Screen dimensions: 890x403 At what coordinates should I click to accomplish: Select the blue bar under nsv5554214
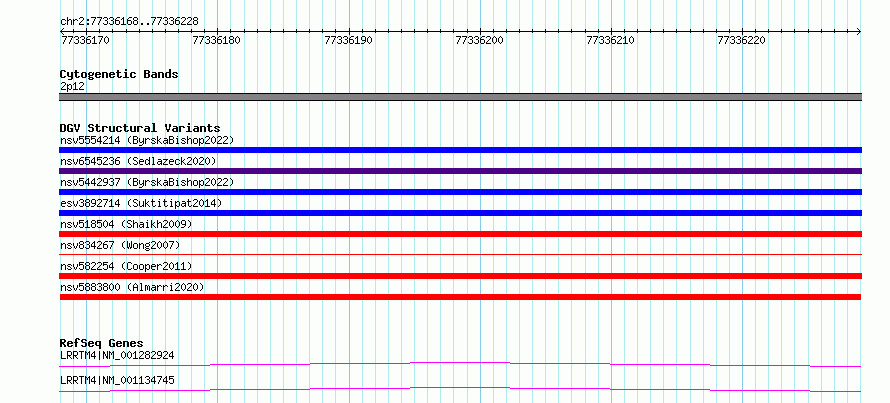[x=460, y=150]
